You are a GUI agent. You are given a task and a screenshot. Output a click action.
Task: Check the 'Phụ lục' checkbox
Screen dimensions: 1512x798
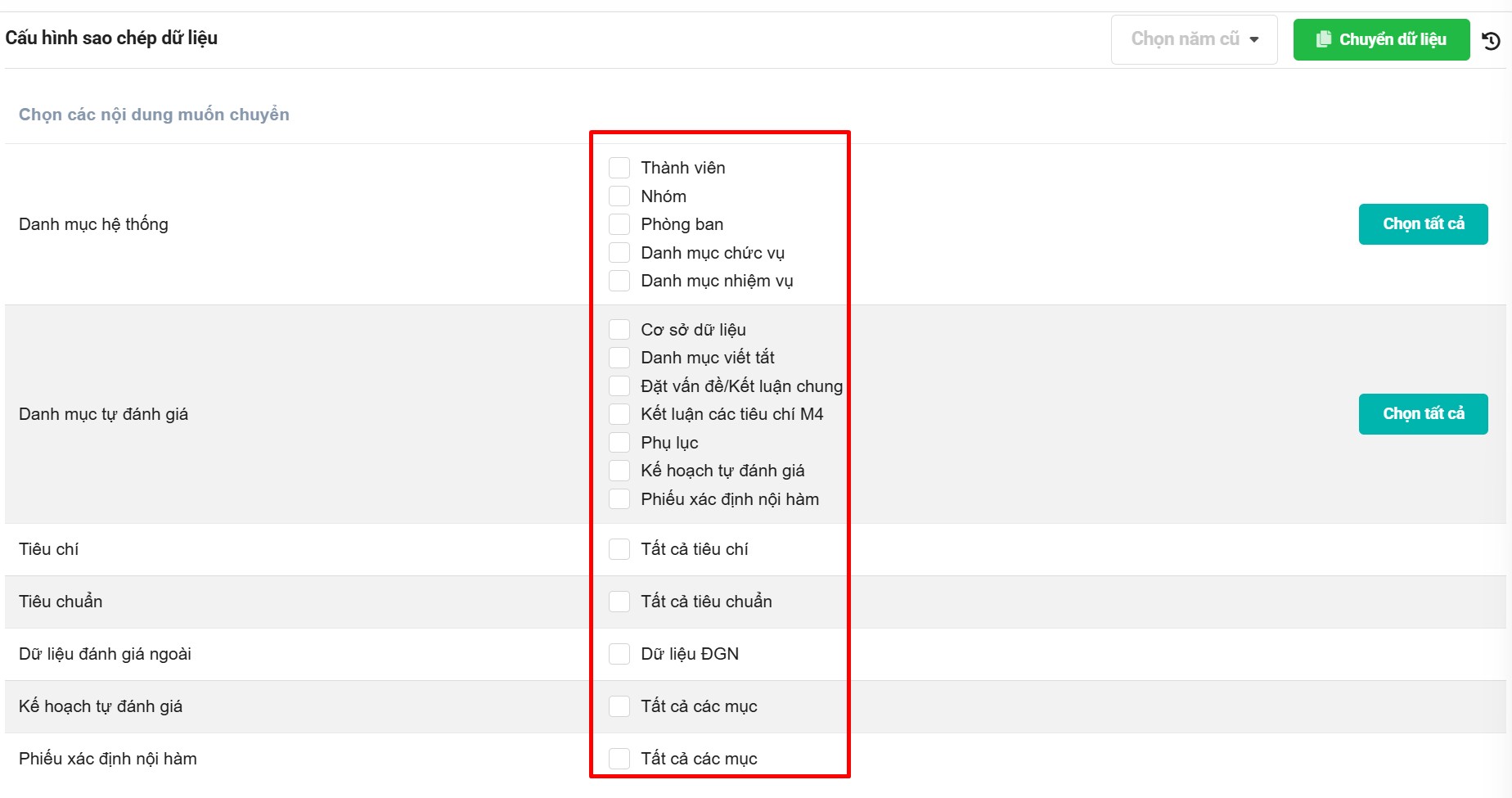point(619,443)
